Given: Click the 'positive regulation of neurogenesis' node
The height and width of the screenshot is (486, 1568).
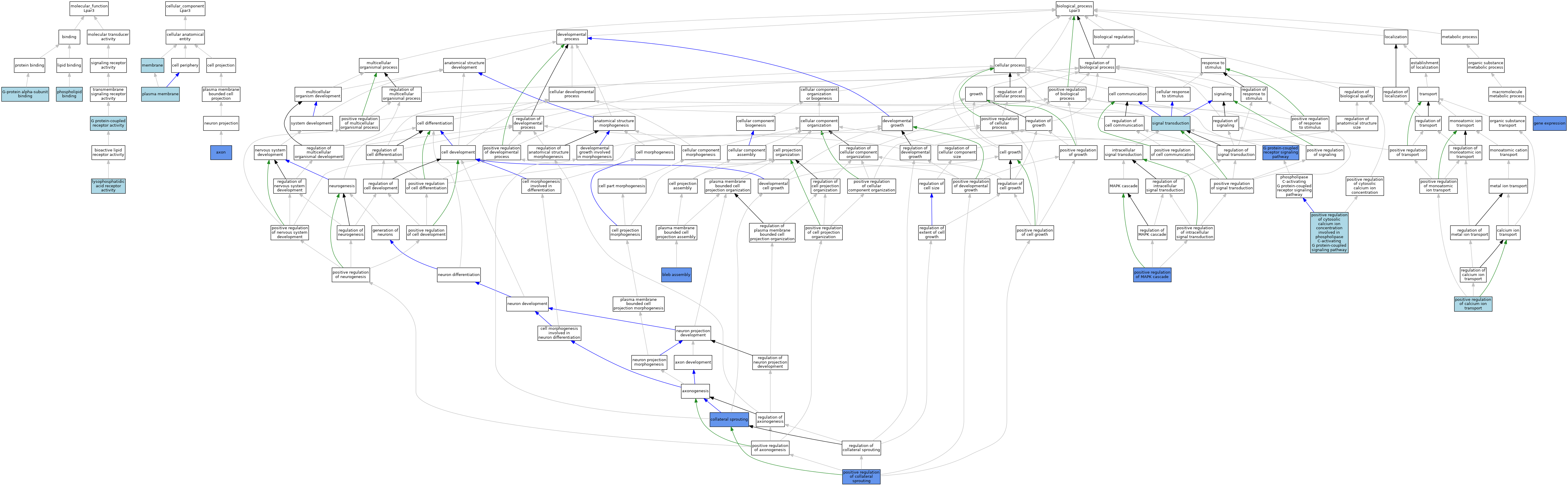Looking at the screenshot, I should [x=351, y=275].
